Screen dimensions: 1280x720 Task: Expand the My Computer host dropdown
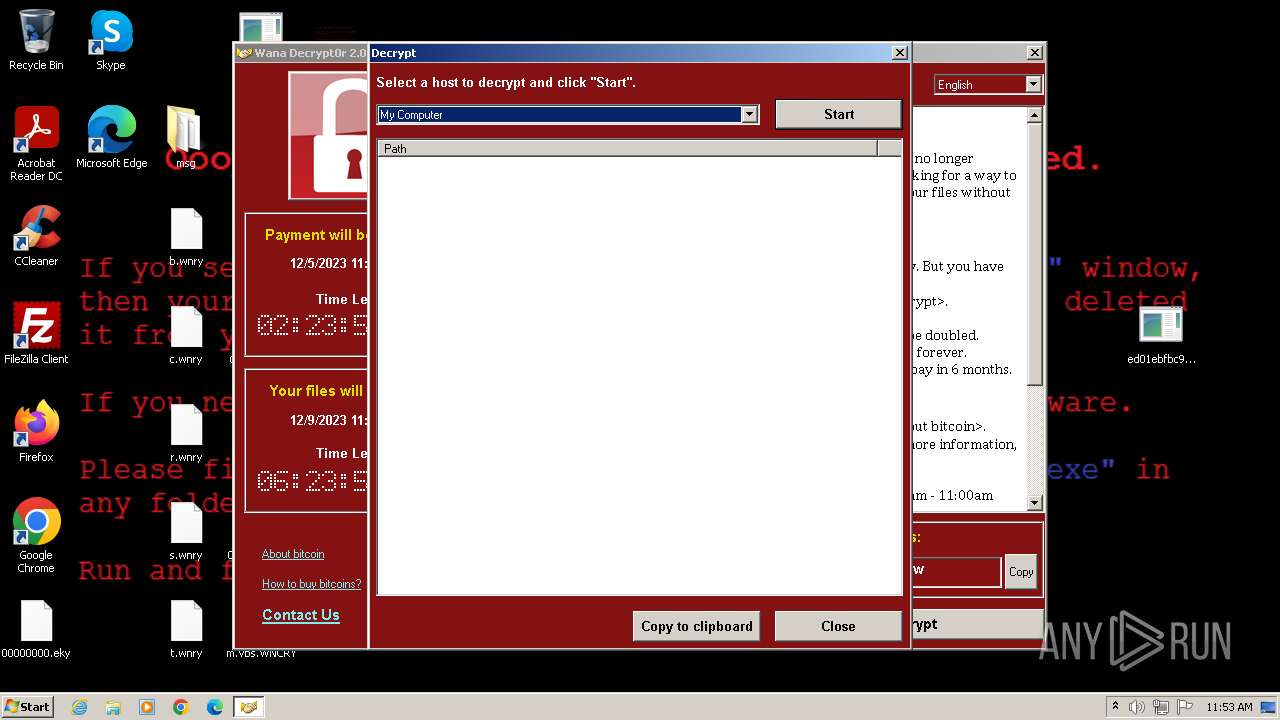click(x=749, y=115)
